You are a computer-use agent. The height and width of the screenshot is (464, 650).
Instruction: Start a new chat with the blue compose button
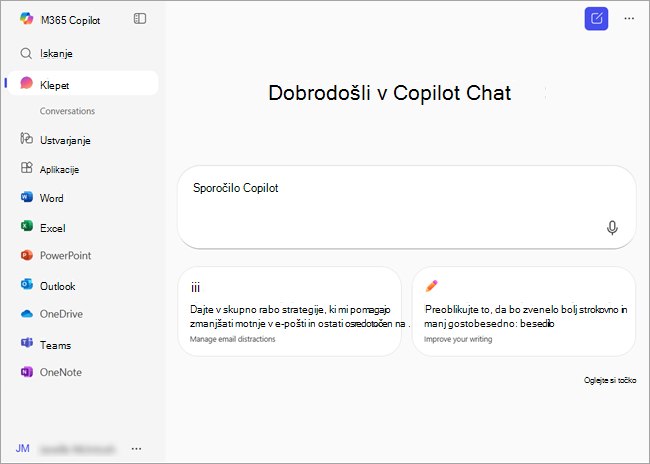click(596, 19)
